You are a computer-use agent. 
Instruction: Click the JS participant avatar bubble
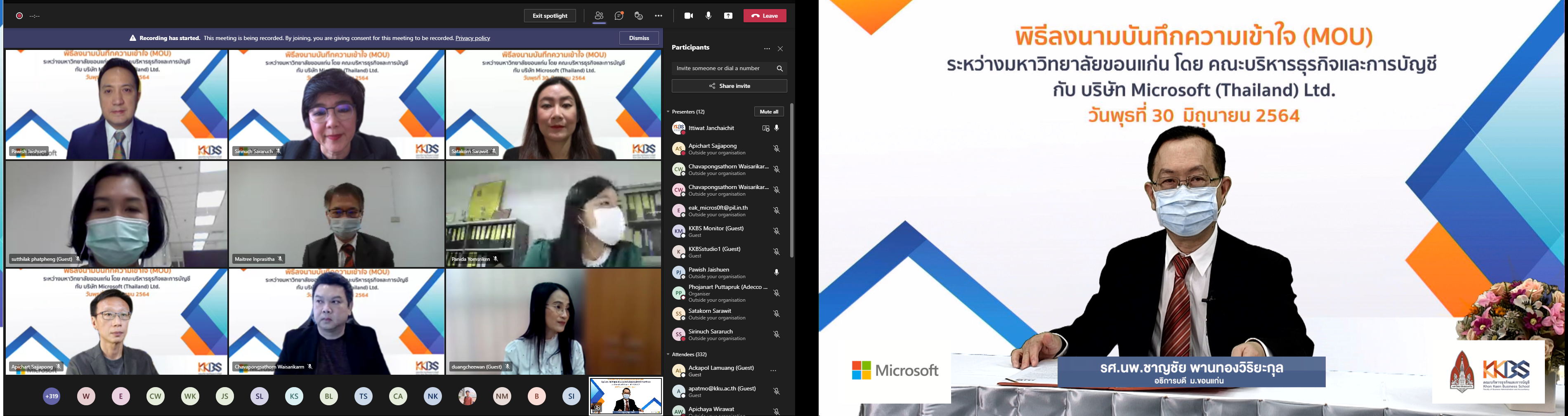point(224,397)
